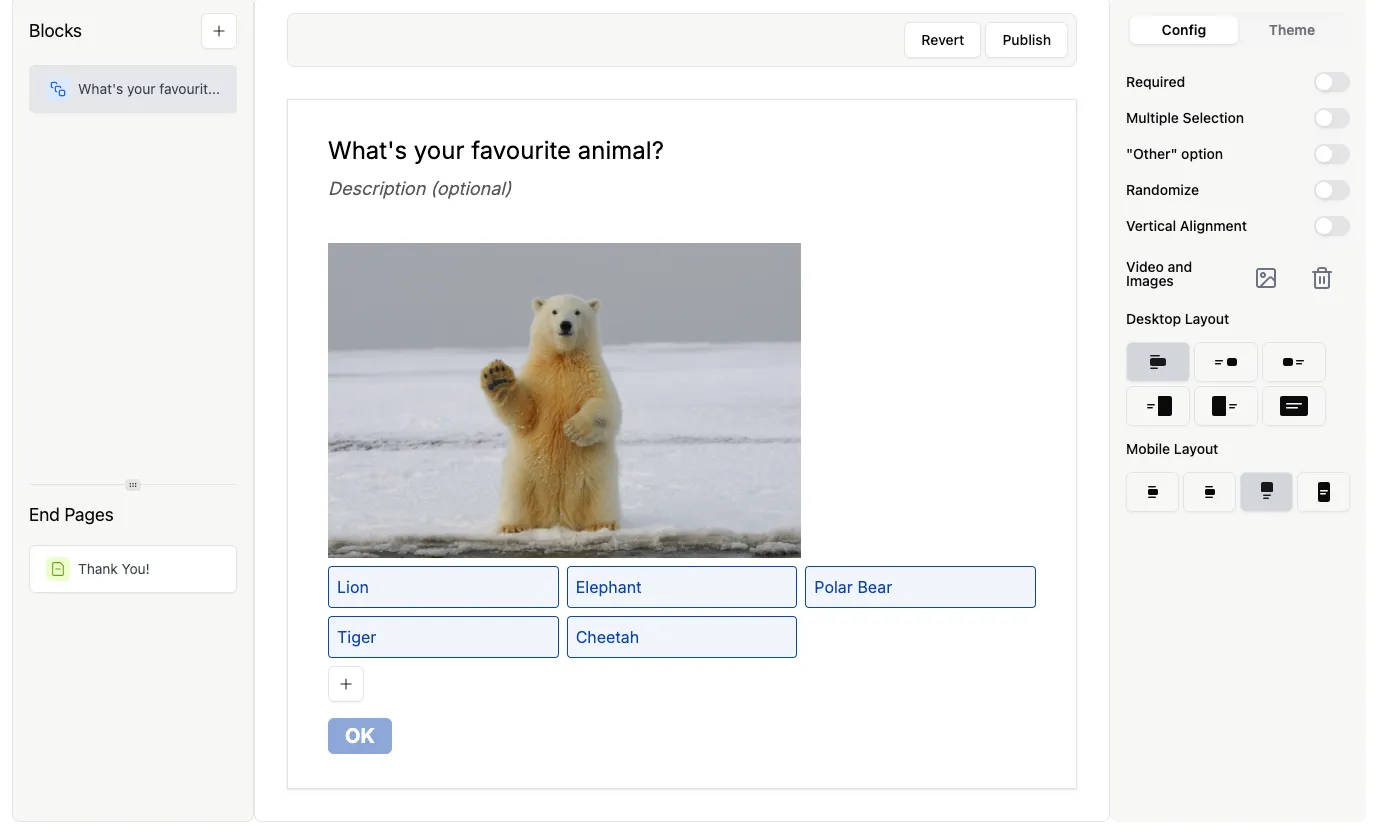This screenshot has height=834, width=1376.
Task: Open the Thank You! end page
Action: (133, 569)
